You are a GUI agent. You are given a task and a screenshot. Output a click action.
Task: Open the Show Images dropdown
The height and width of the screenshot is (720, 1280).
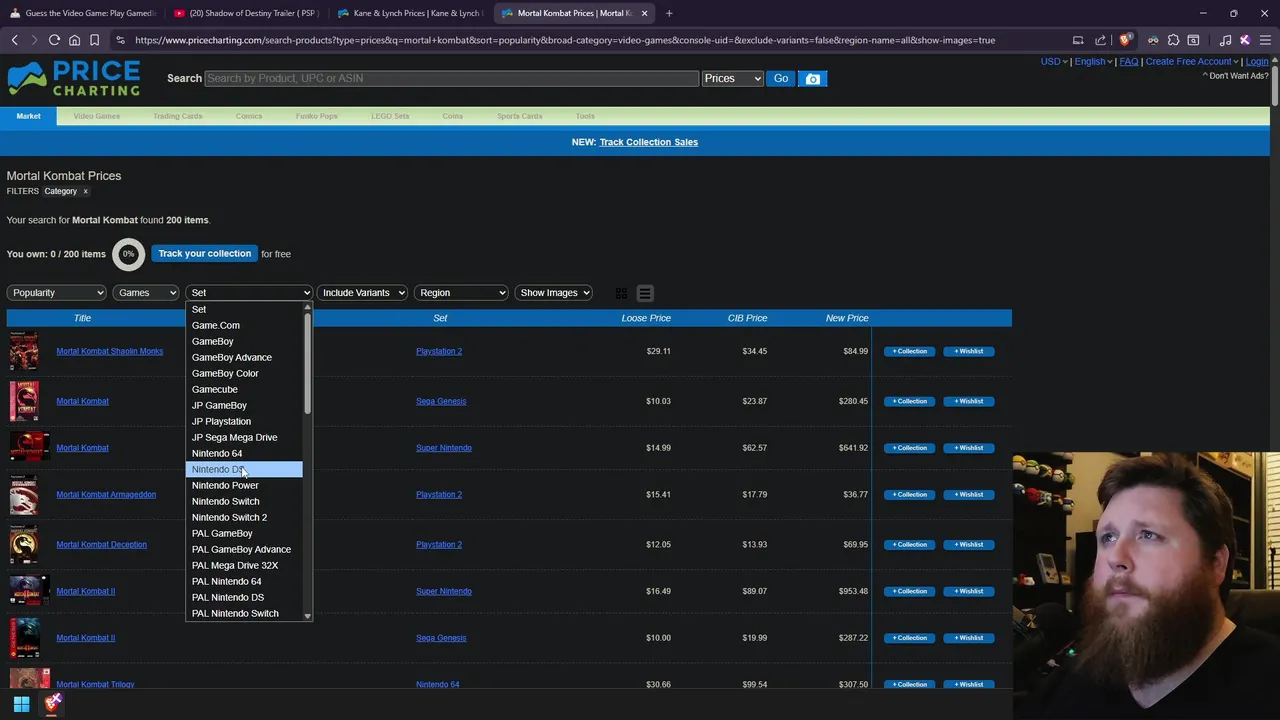tap(553, 293)
